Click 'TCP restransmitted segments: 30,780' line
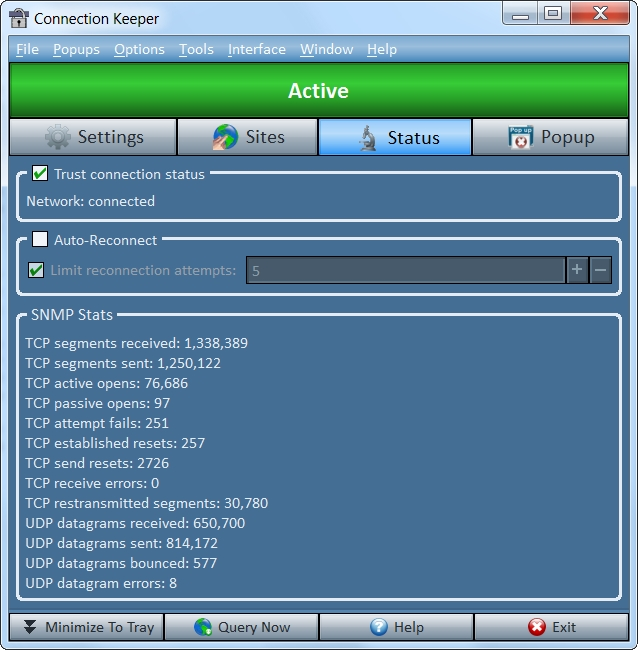 pos(147,503)
